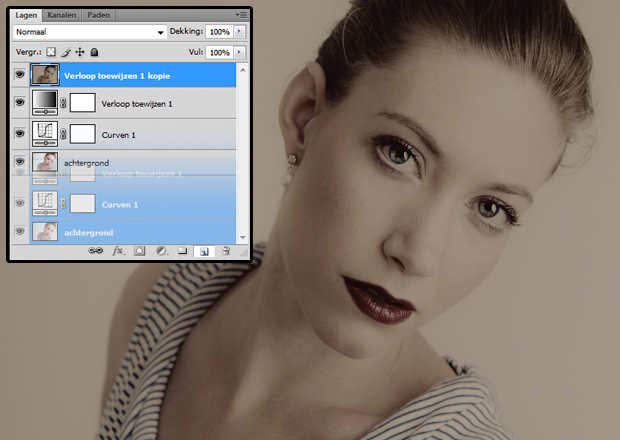This screenshot has width=620, height=440.
Task: Select the Verloop toewijzen 1 kopie thumbnail
Action: [x=45, y=74]
